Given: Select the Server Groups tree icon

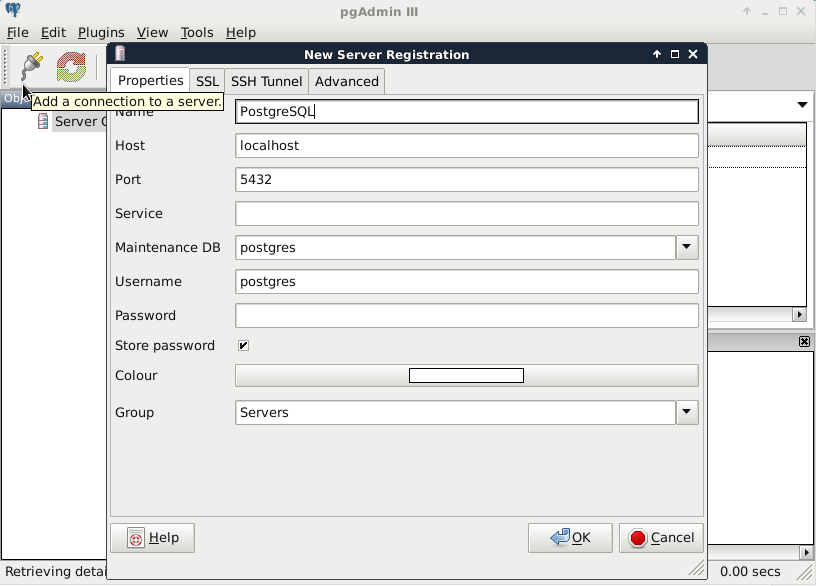Looking at the screenshot, I should pyautogui.click(x=43, y=121).
